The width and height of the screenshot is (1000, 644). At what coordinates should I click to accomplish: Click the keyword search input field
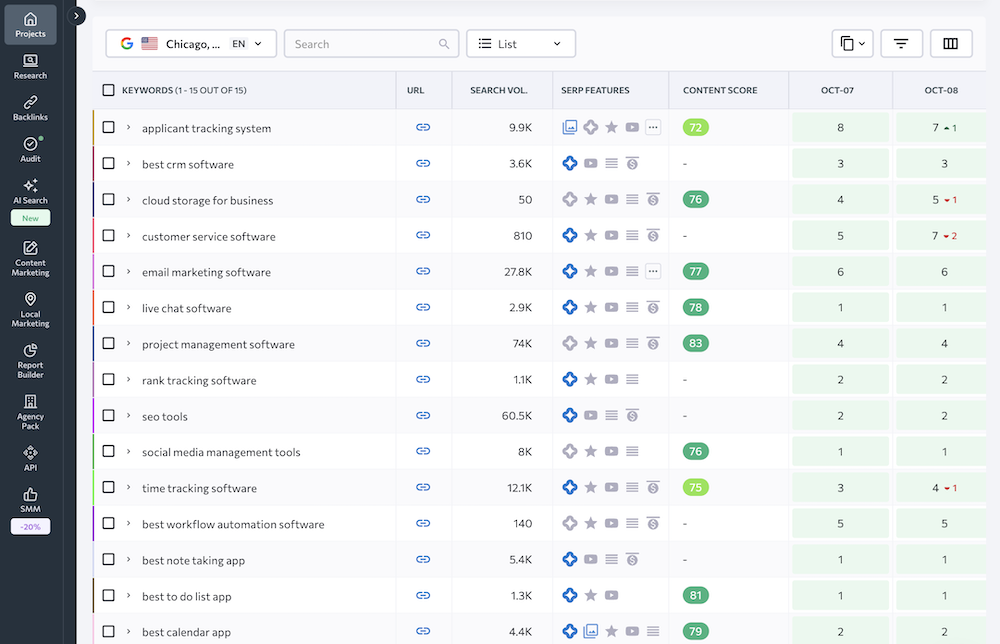pos(371,43)
